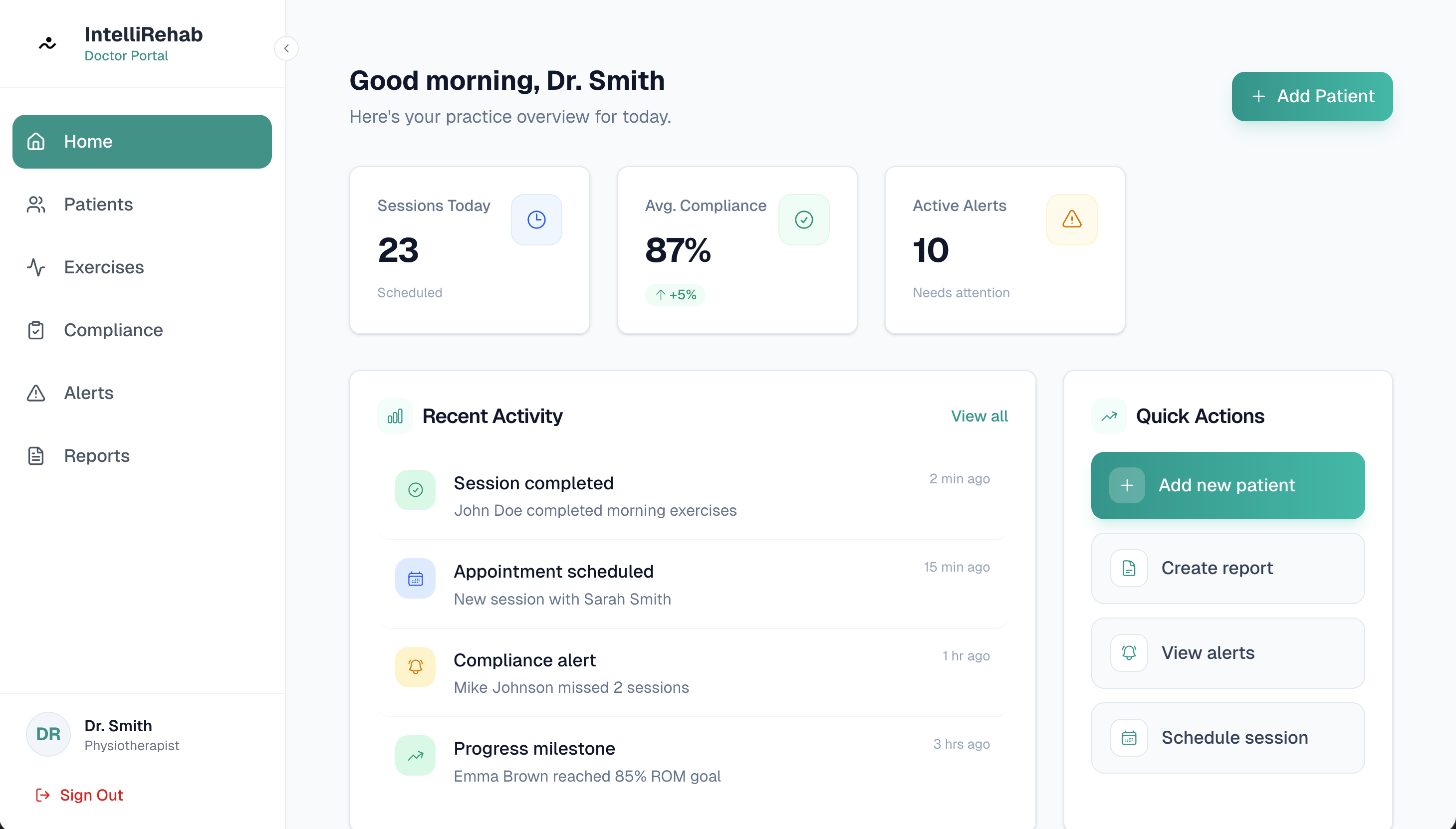Click the Sessions Today clock icon

coord(536,220)
